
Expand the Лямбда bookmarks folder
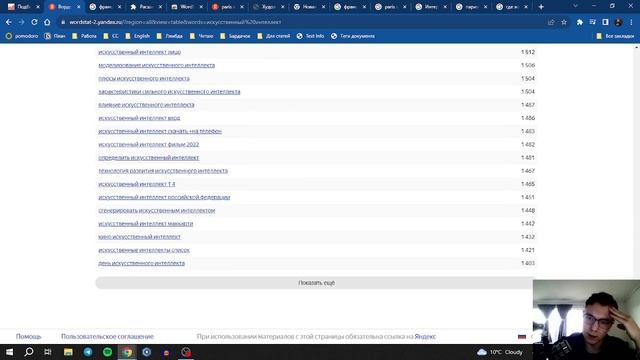tap(169, 36)
